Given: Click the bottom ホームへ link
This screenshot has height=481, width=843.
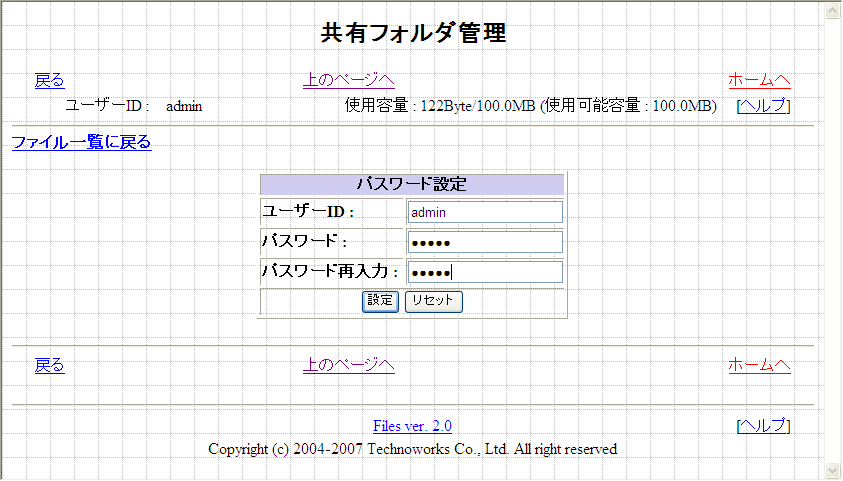Looking at the screenshot, I should (759, 365).
